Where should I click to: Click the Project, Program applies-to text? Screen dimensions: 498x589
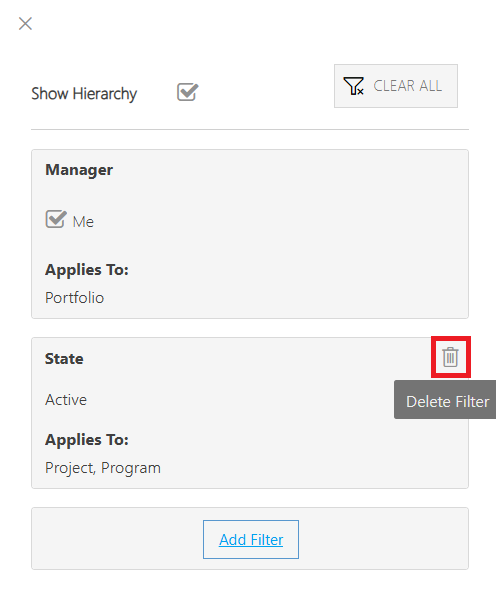[103, 468]
